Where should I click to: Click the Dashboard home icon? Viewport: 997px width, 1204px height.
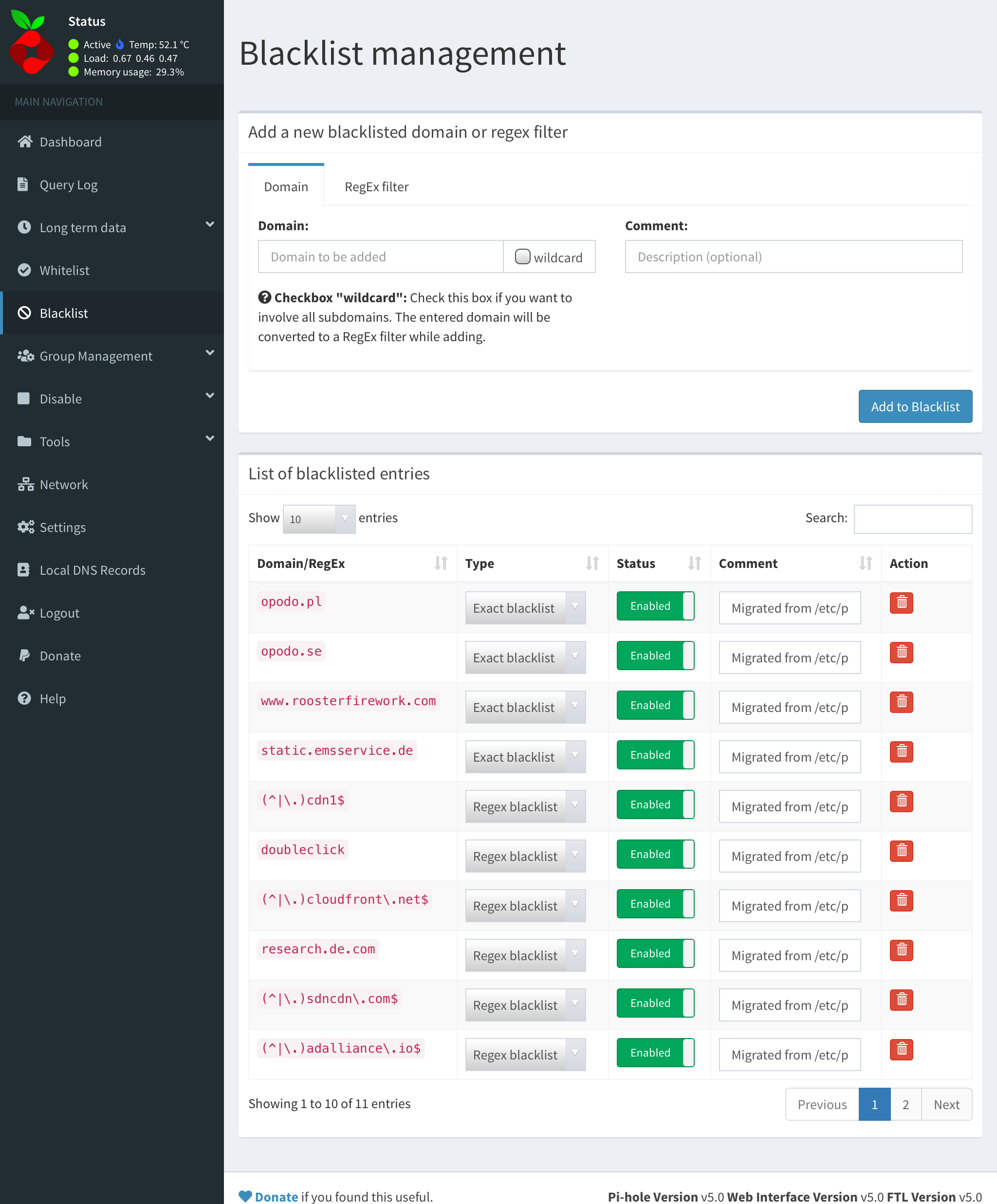25,142
